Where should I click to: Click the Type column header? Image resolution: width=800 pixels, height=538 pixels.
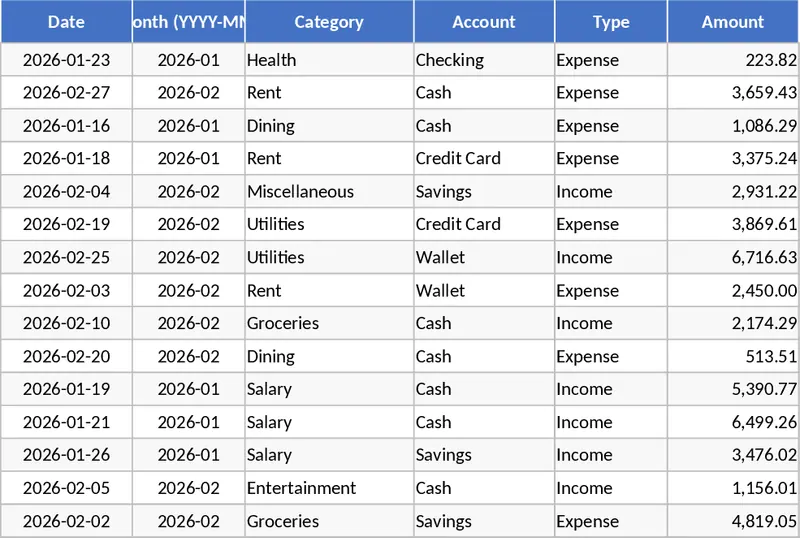611,22
